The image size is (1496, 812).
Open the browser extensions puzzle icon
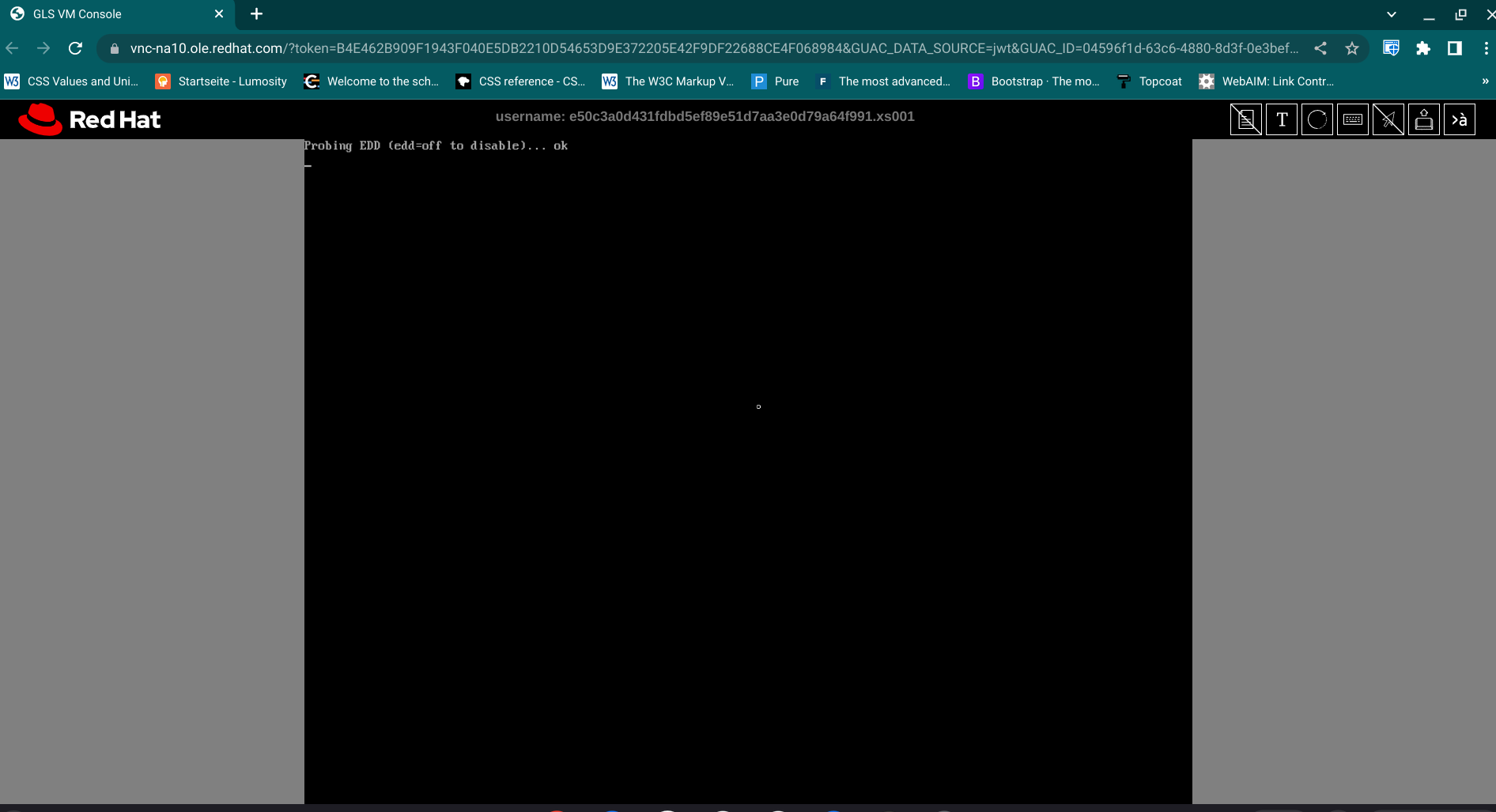click(x=1423, y=48)
